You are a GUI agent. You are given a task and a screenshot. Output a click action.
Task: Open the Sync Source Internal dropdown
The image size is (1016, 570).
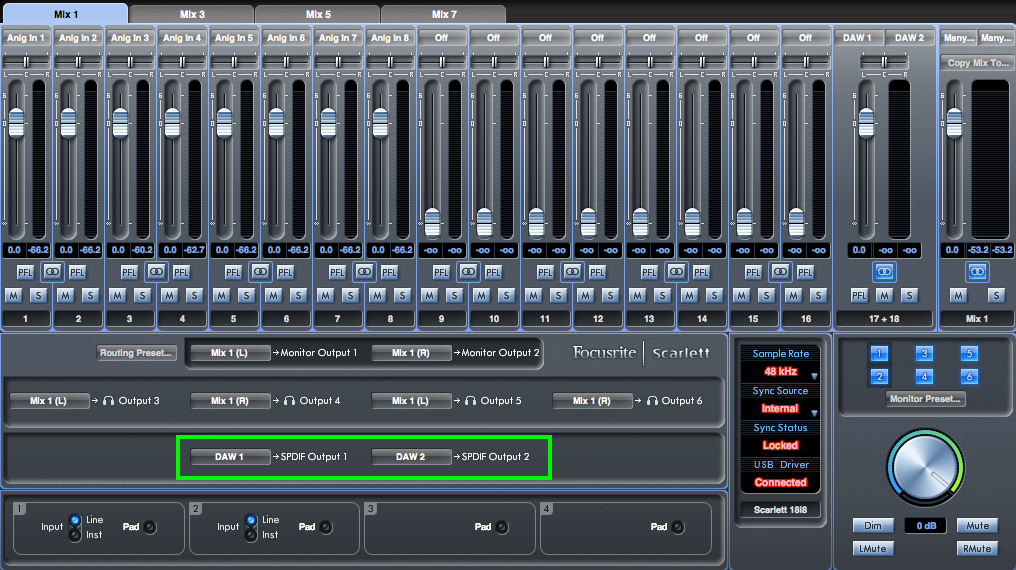pos(780,409)
